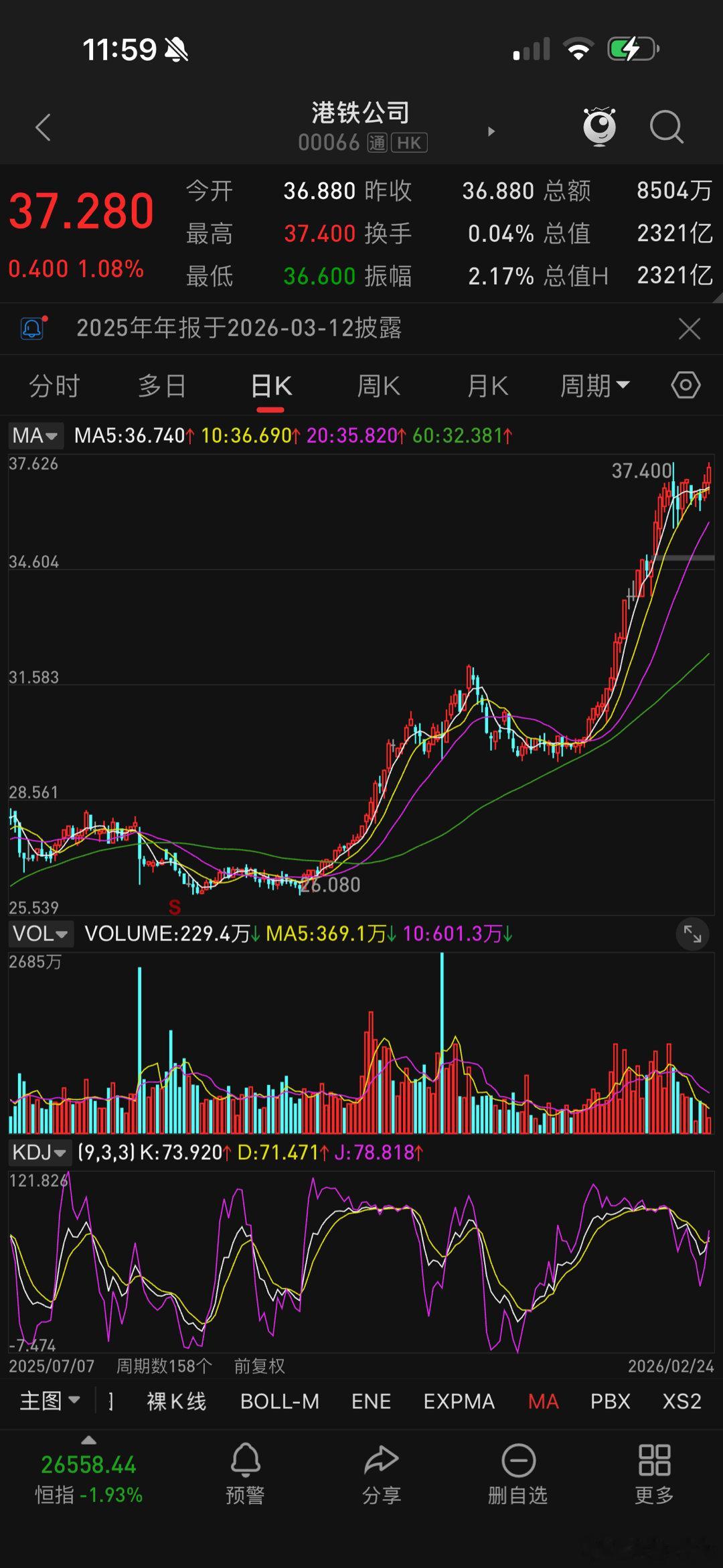Tap the 预警 alert bell icon

[245, 1459]
